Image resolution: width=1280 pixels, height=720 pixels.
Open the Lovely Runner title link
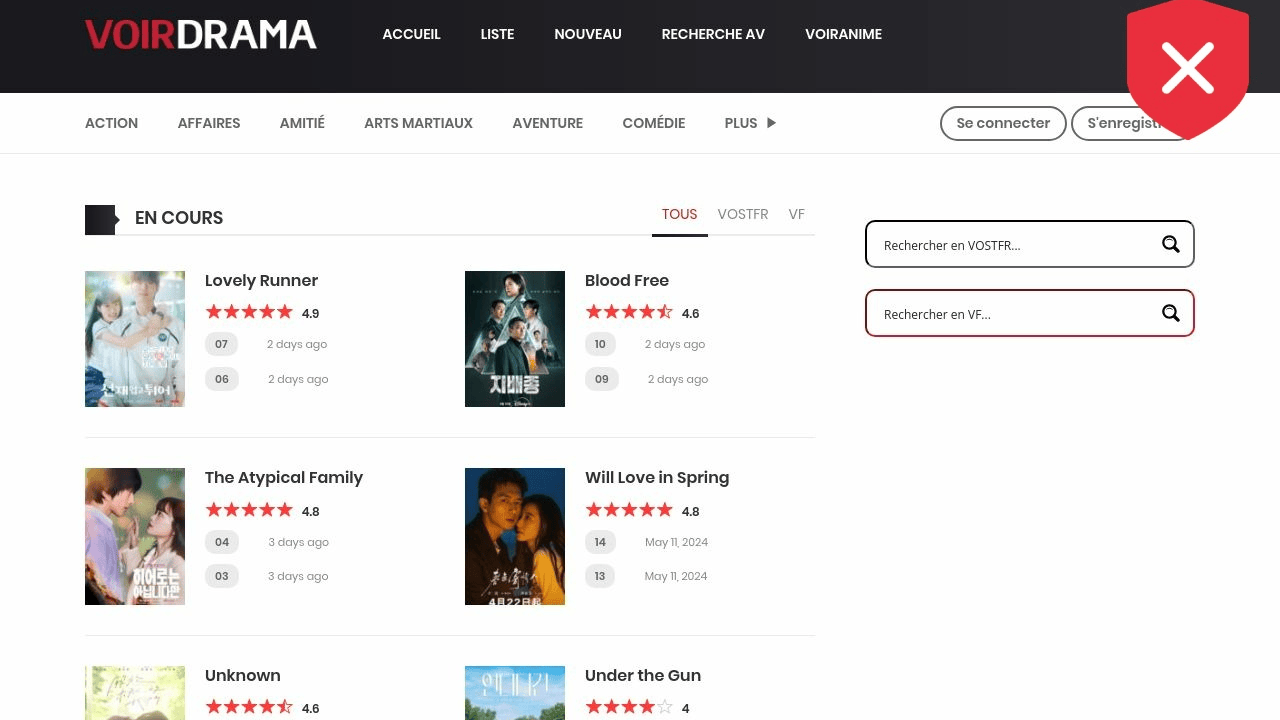coord(261,281)
